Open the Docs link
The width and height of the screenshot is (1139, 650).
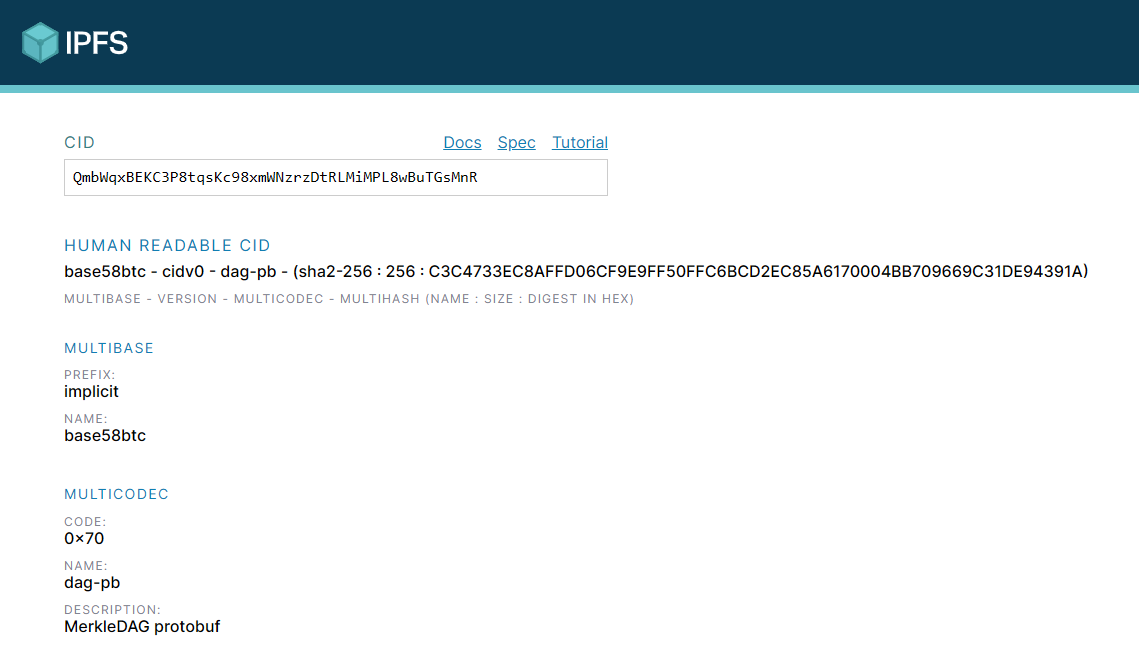point(462,143)
